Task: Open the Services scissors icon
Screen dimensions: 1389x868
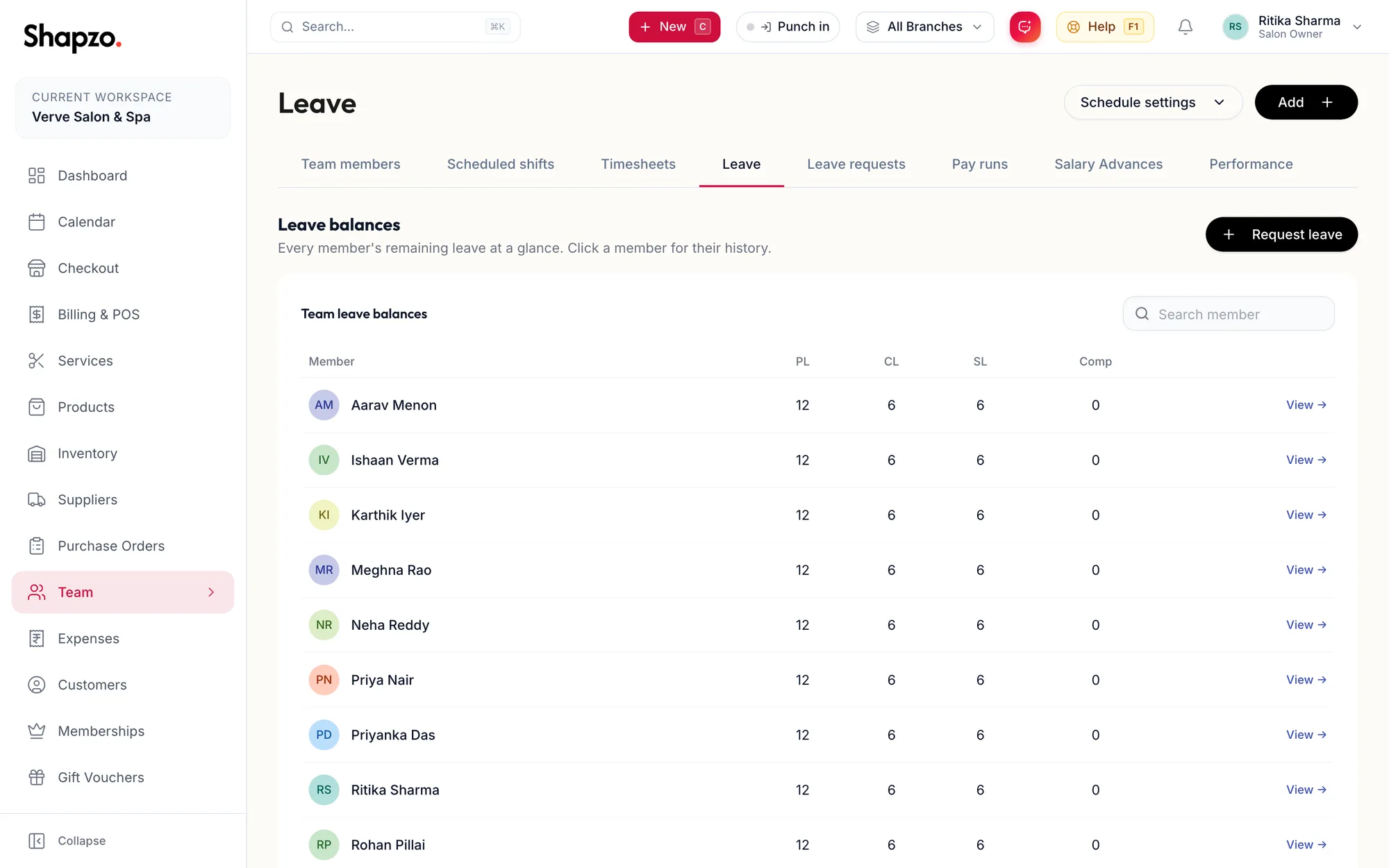Action: [37, 361]
